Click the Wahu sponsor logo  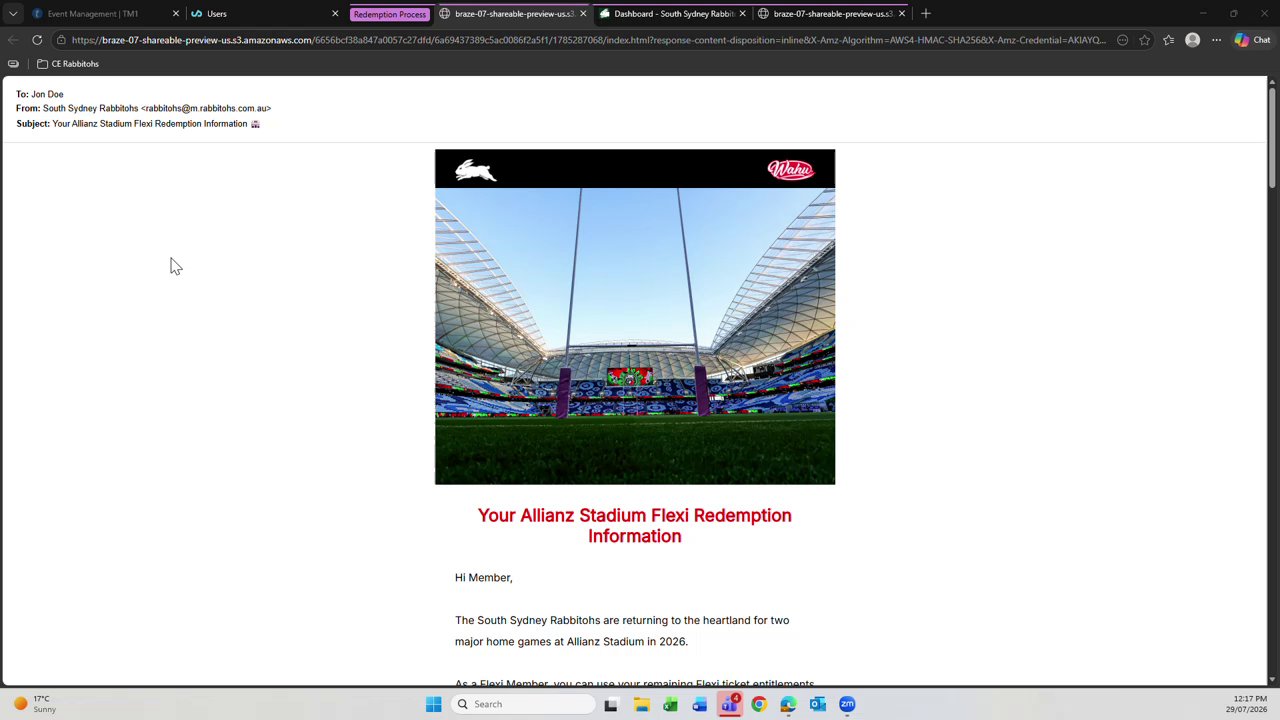[x=790, y=169]
